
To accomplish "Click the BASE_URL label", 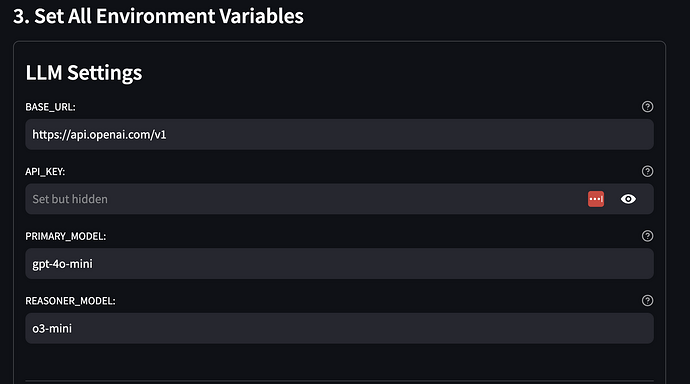I will click(50, 107).
